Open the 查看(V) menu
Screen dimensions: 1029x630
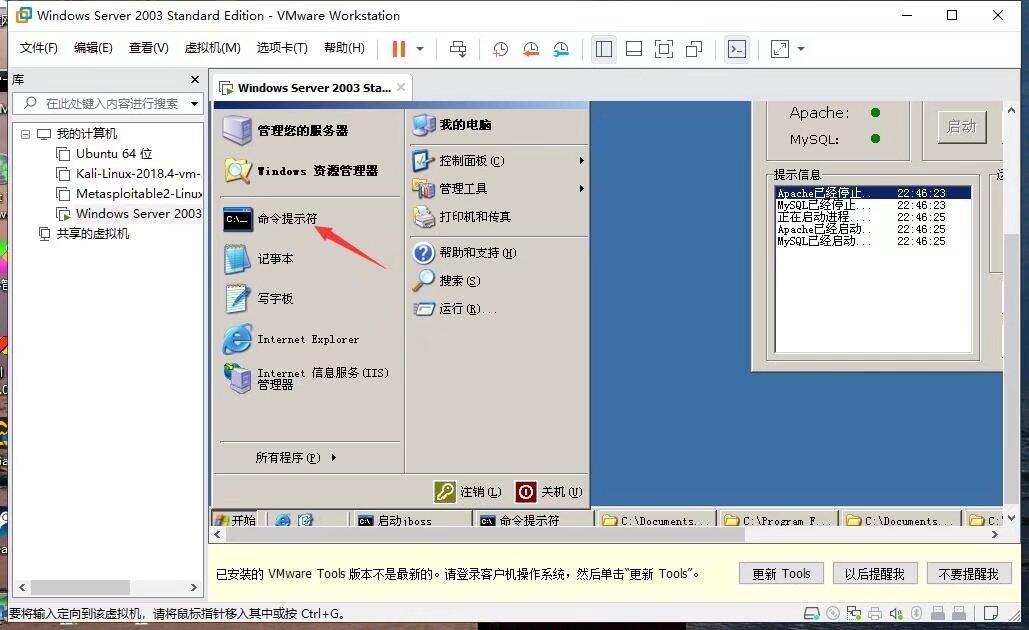[148, 48]
